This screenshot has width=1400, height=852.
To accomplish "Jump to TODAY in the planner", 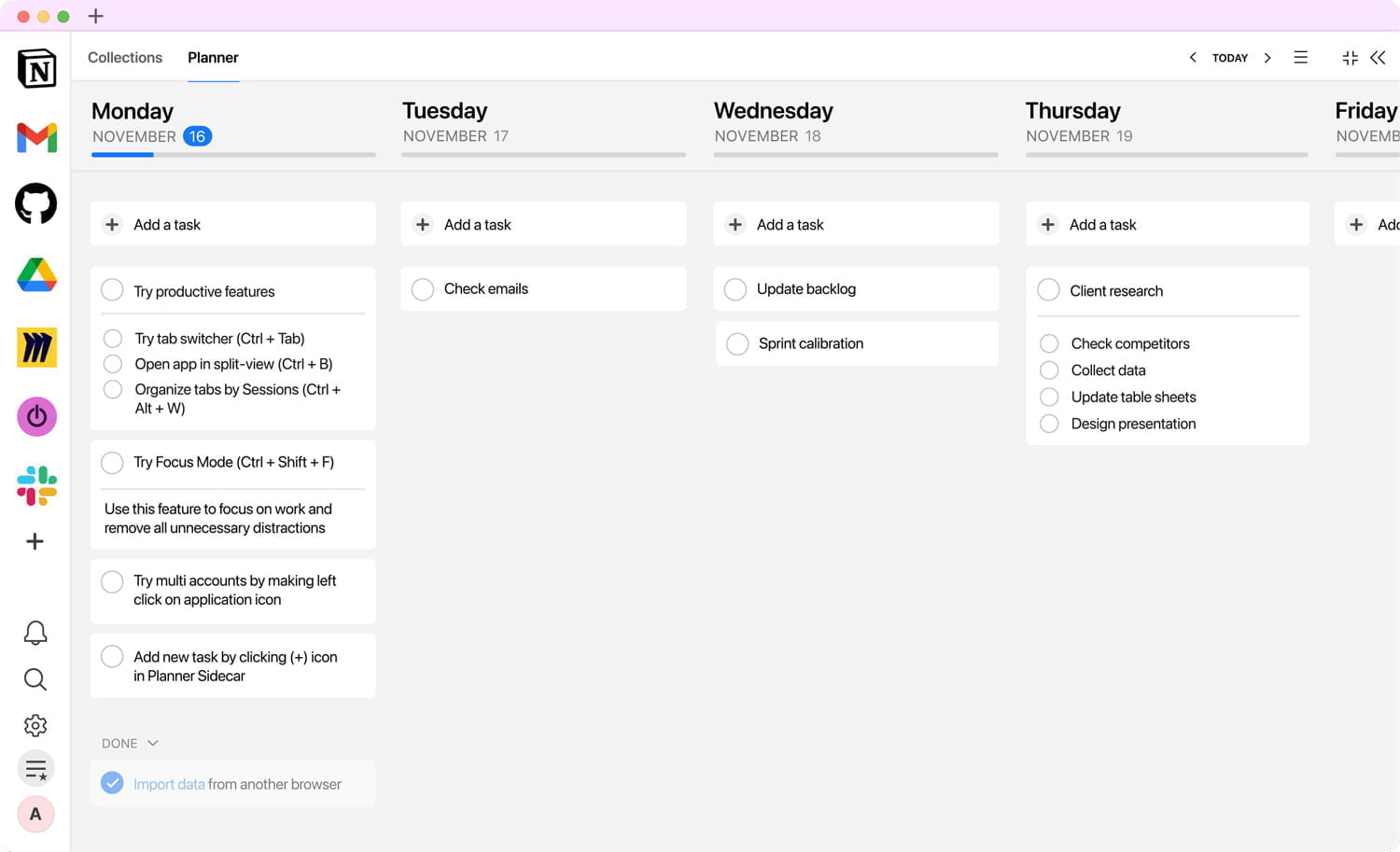I will pos(1229,58).
